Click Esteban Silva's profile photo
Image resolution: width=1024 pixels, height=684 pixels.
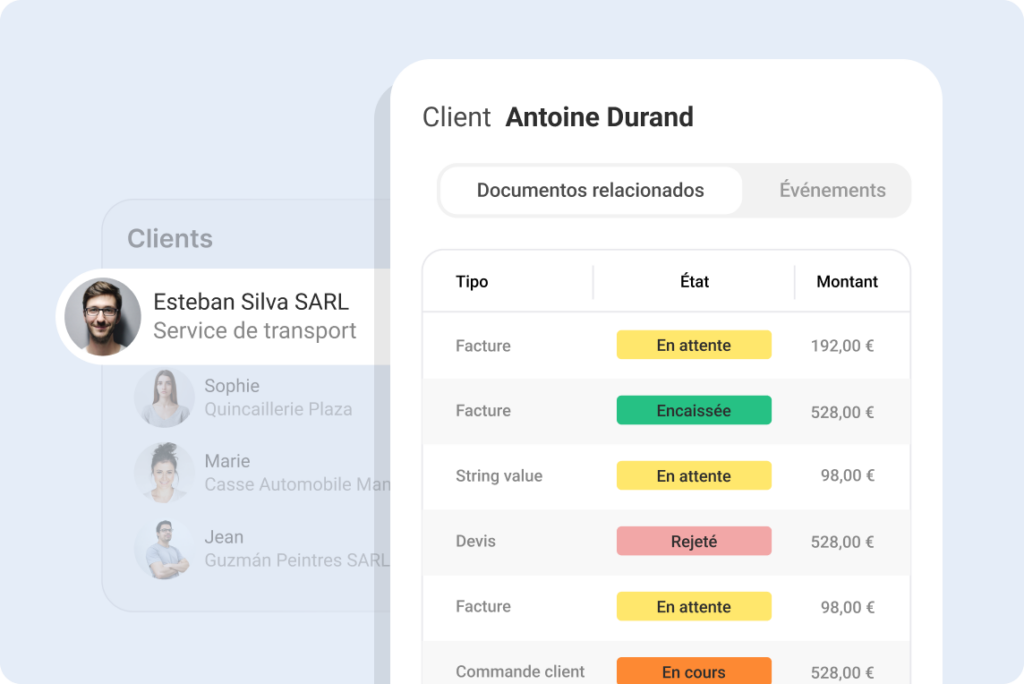click(103, 316)
